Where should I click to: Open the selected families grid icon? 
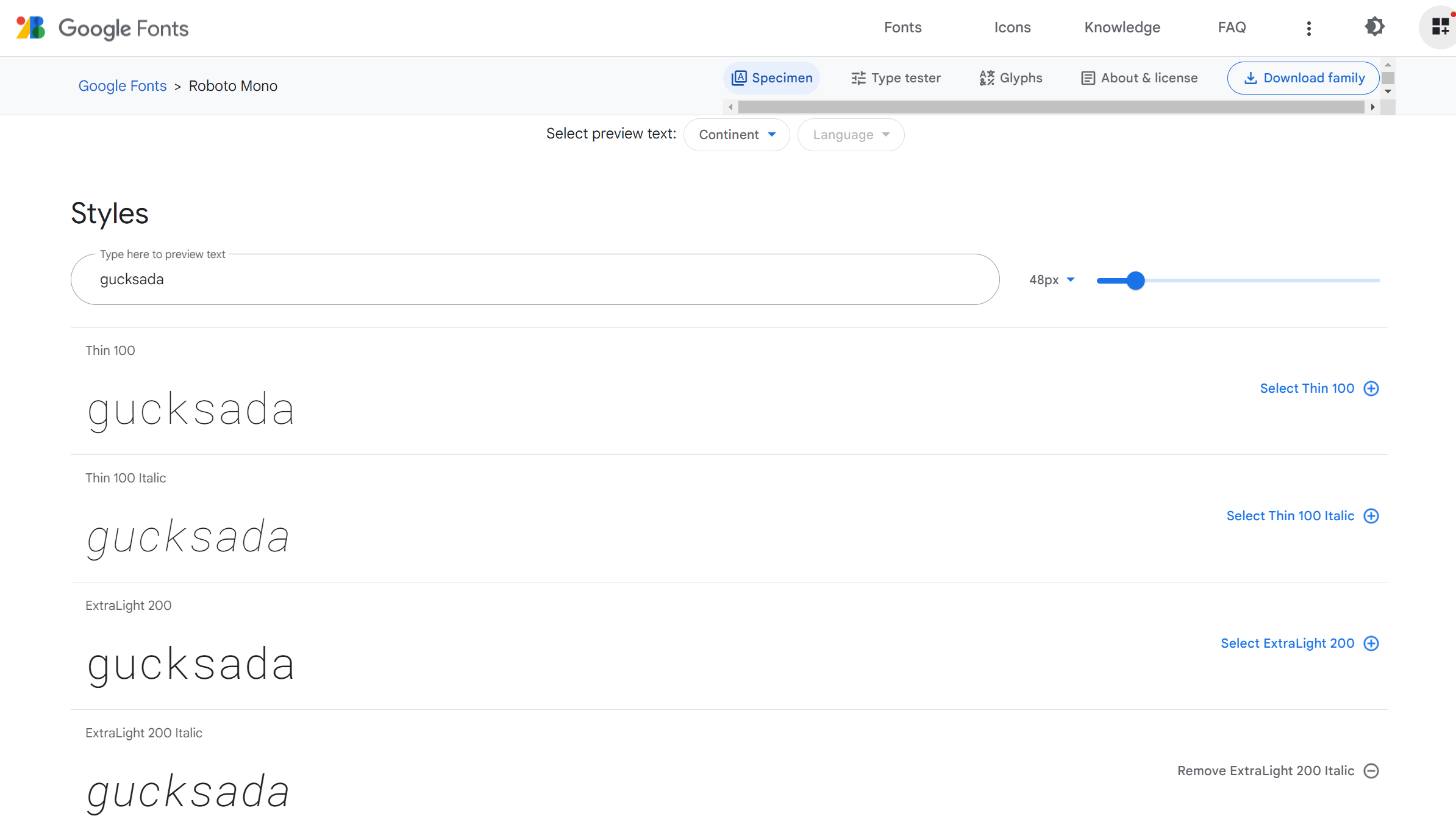tap(1440, 27)
